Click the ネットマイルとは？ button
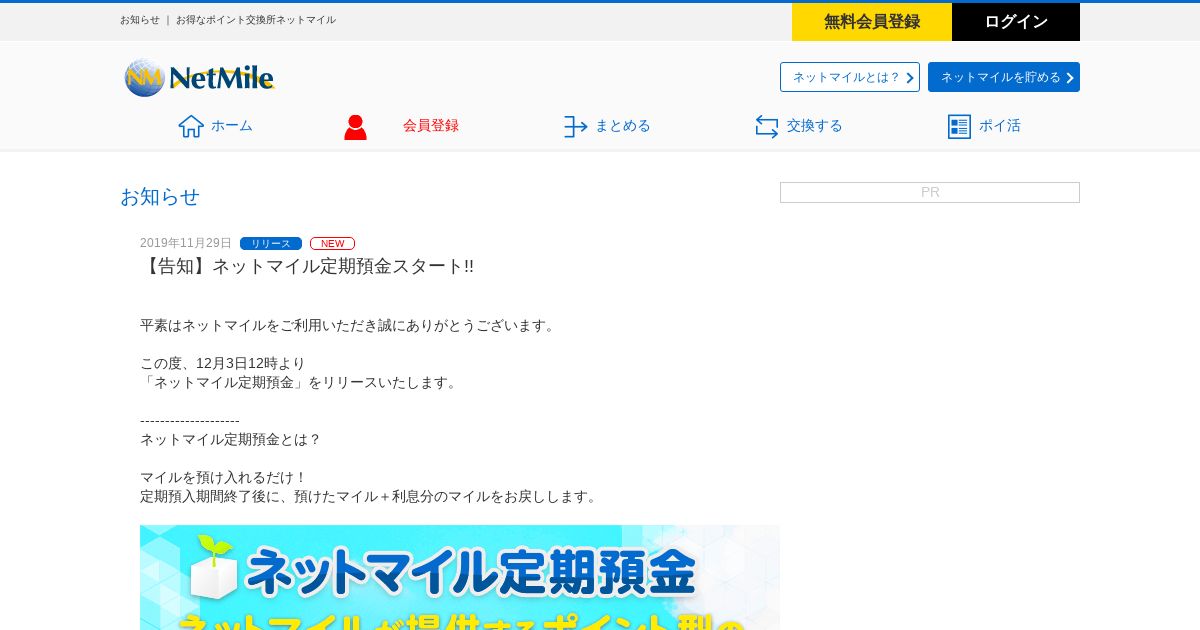The image size is (1200, 630). coord(850,77)
